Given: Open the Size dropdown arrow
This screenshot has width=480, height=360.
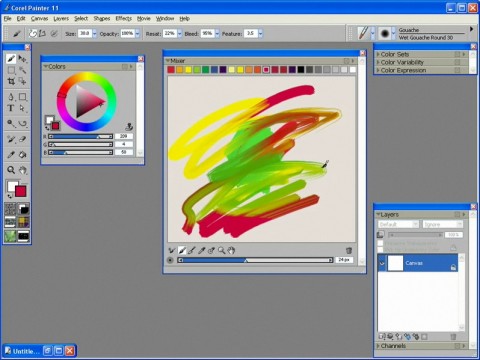Looking at the screenshot, I should (x=95, y=33).
